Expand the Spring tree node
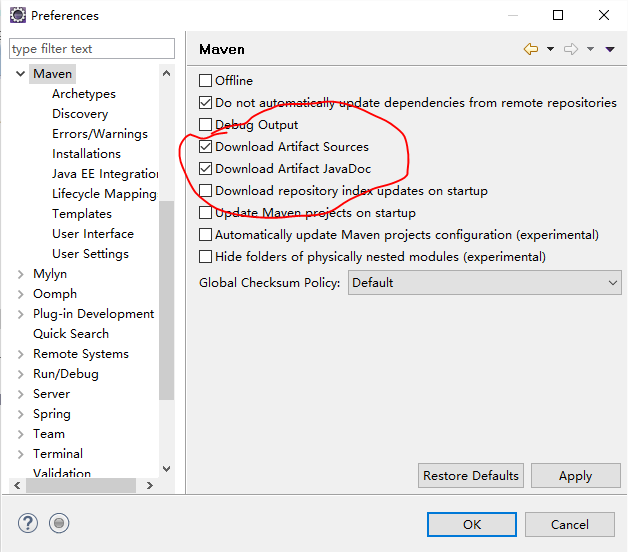Image resolution: width=628 pixels, height=552 pixels. tap(20, 414)
